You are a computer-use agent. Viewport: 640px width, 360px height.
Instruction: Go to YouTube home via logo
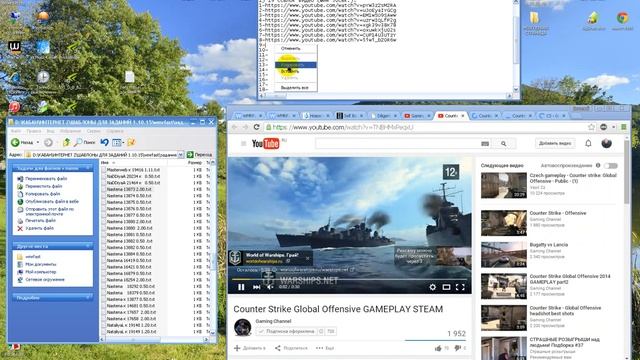pyautogui.click(x=266, y=143)
